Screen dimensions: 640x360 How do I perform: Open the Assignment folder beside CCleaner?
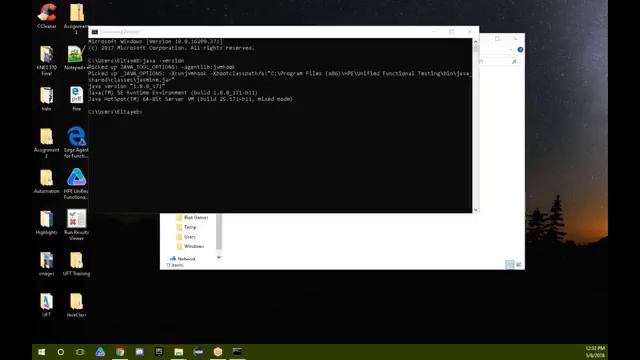(x=76, y=18)
